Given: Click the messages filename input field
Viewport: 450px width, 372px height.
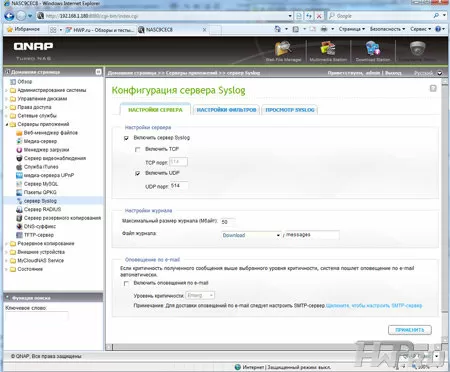Looking at the screenshot, I should pos(312,235).
